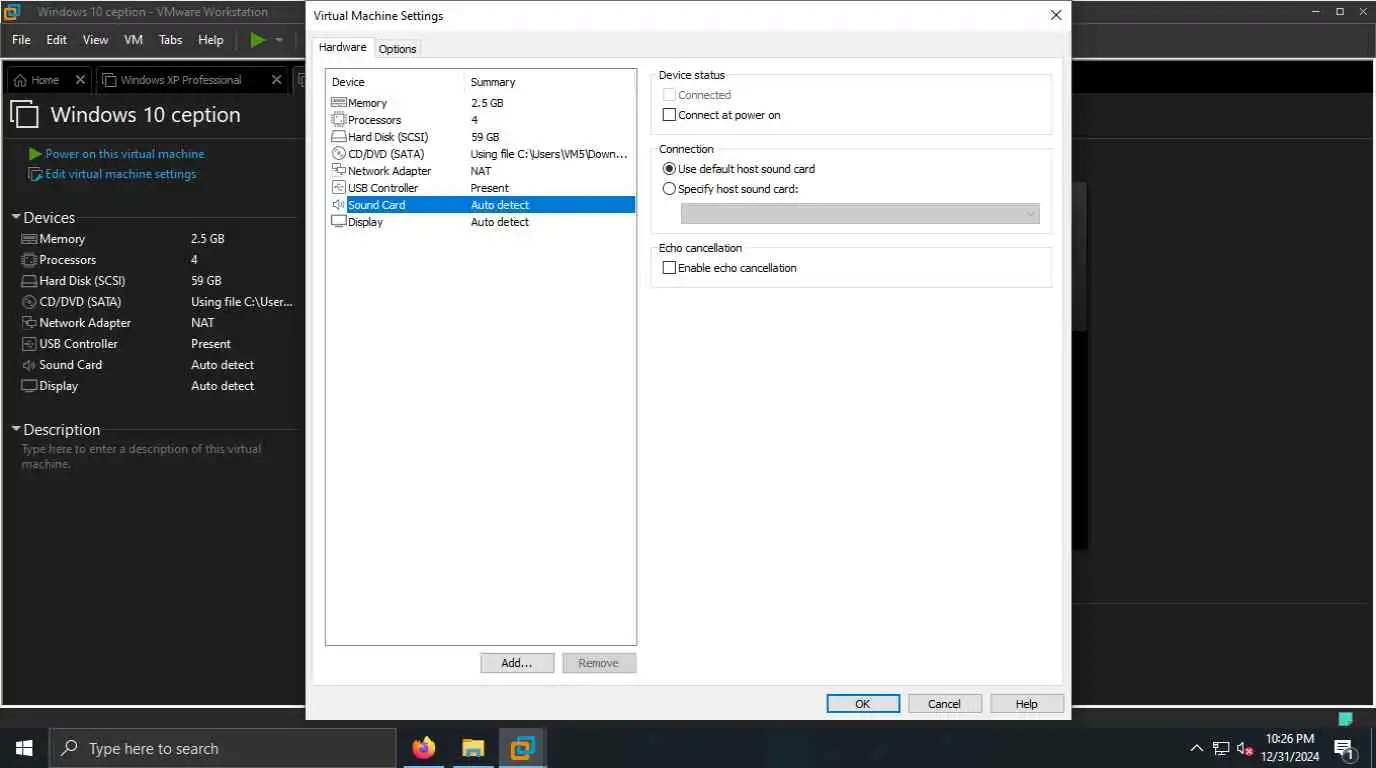Open Firefox from the taskbar
1376x768 pixels.
(424, 748)
